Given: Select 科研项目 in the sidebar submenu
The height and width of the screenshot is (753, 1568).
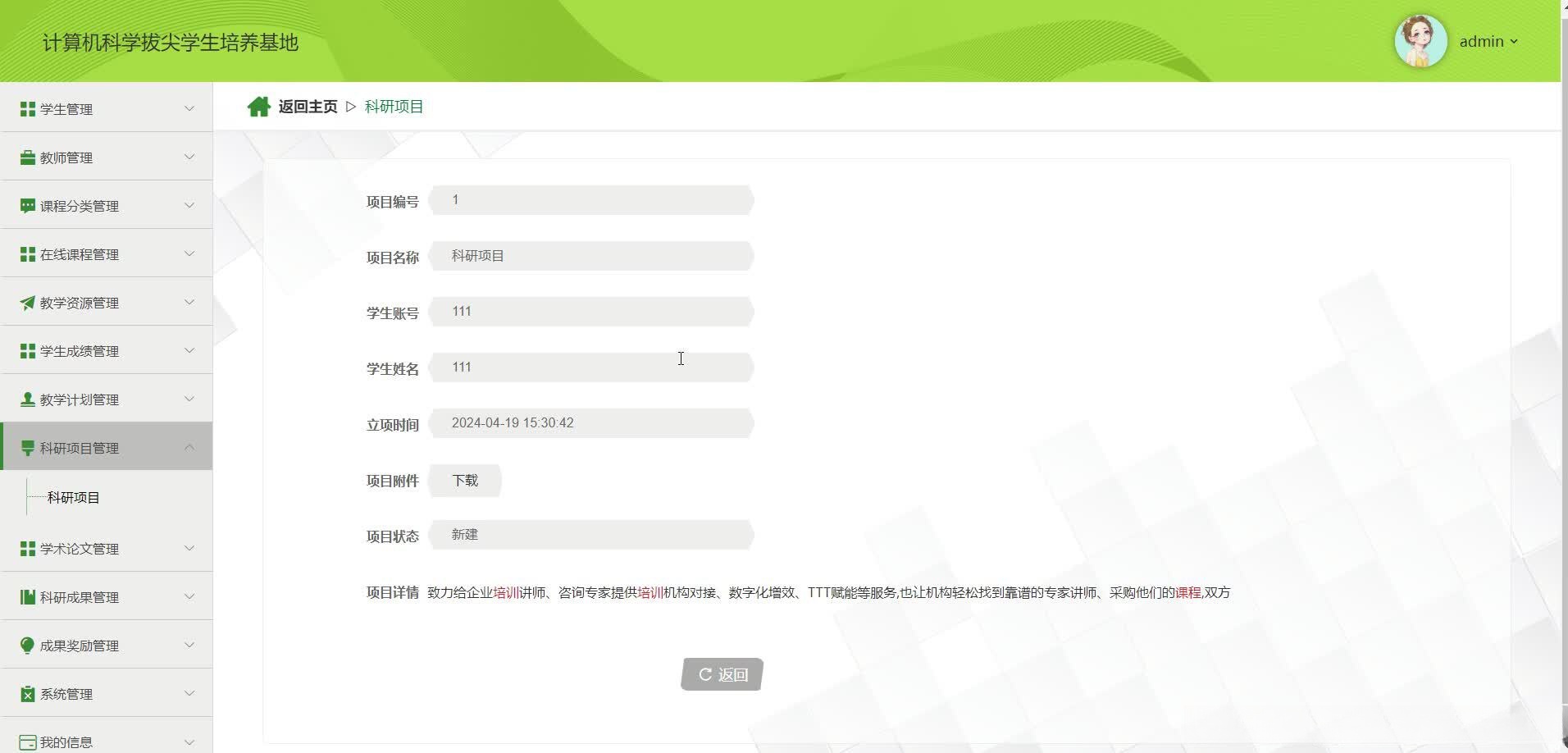Looking at the screenshot, I should 73,497.
